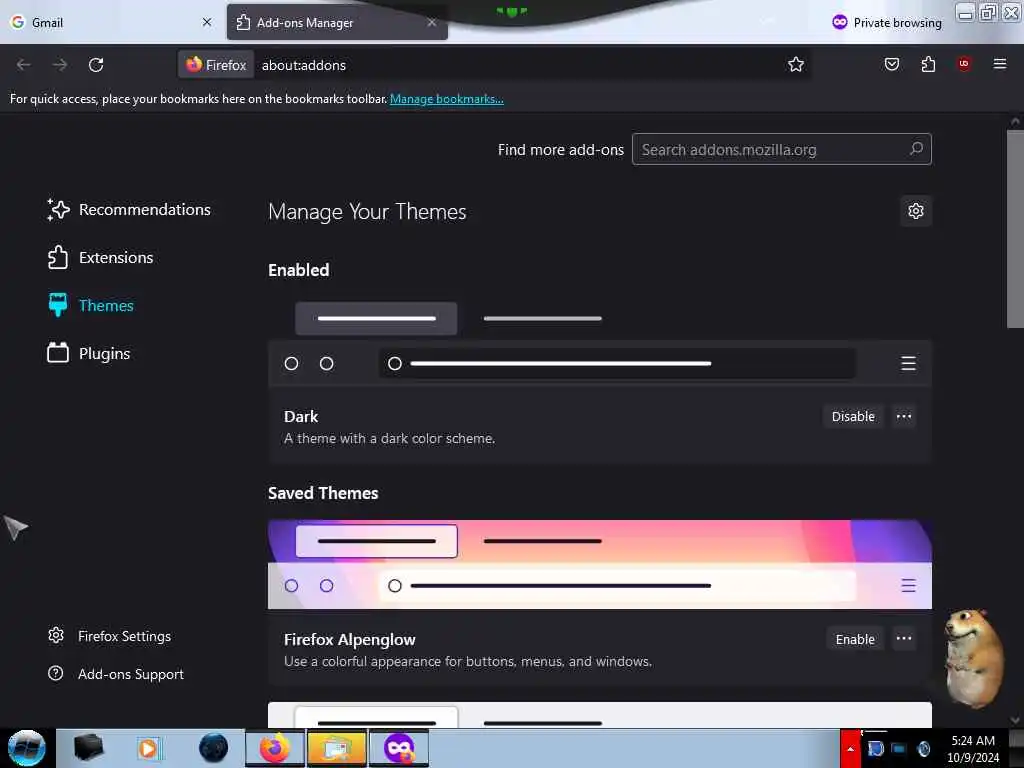Open the Firefox application hamburger menu

999,64
